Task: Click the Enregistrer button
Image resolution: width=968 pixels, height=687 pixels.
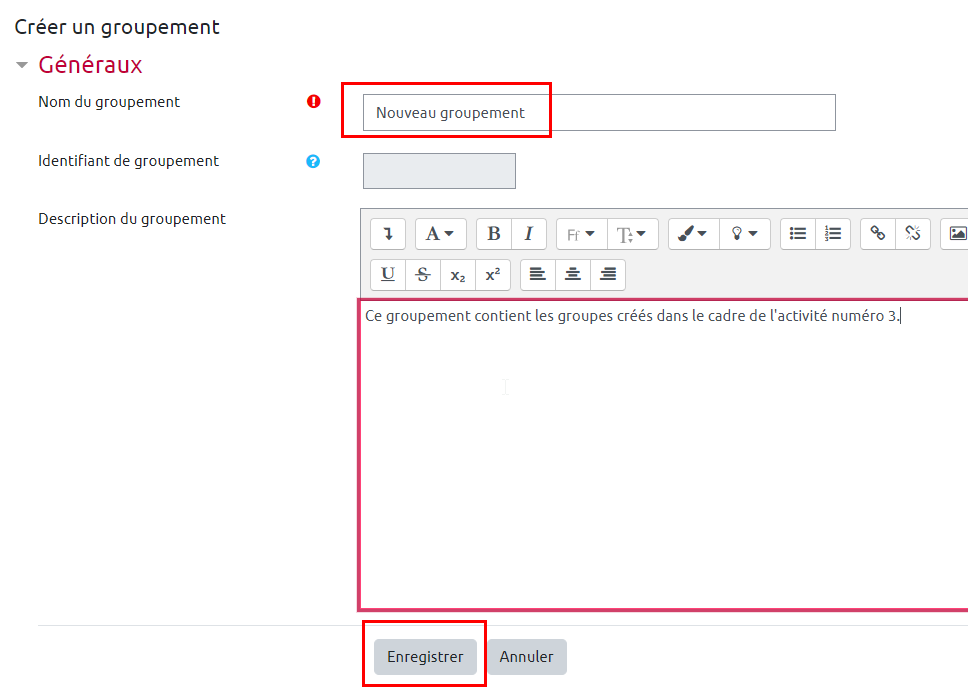Action: click(x=425, y=657)
